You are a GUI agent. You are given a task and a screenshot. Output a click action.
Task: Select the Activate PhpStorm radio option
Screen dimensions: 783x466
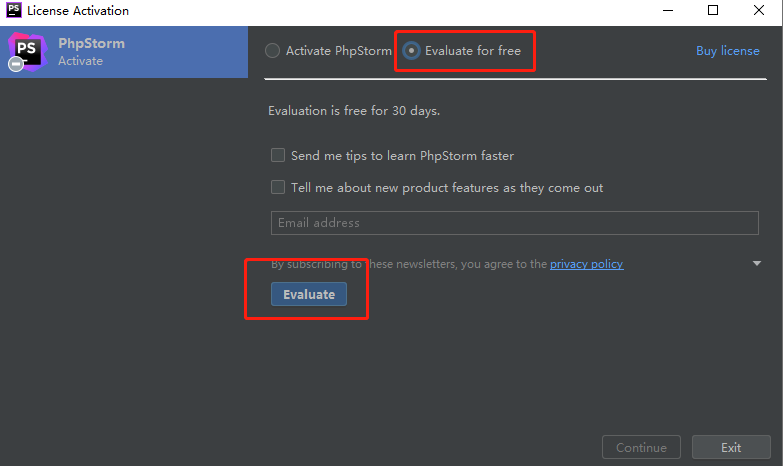273,51
